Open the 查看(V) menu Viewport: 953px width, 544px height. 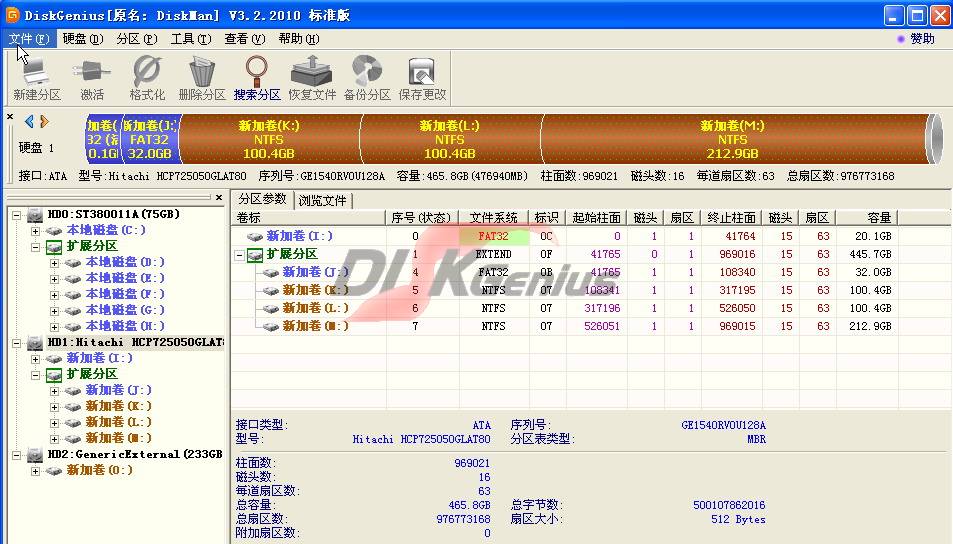[245, 39]
